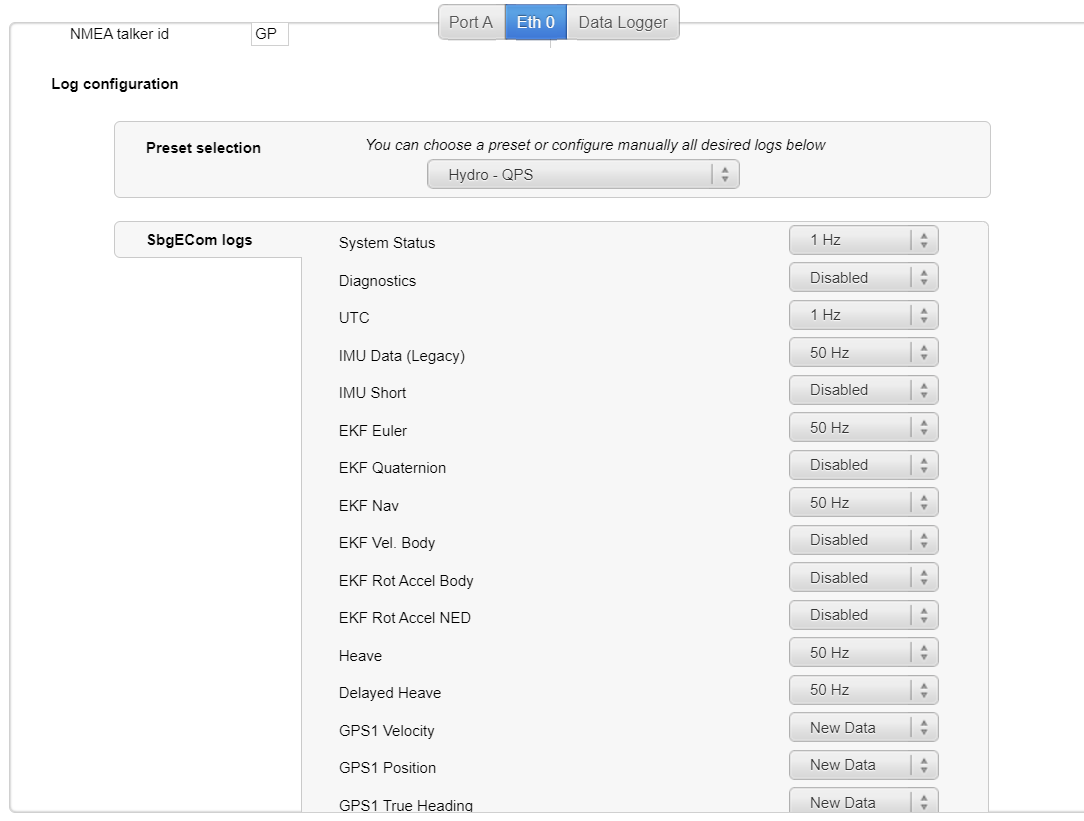Open Delayed Heave rate dropdown
Viewport: 1084px width, 821px height.
(863, 690)
